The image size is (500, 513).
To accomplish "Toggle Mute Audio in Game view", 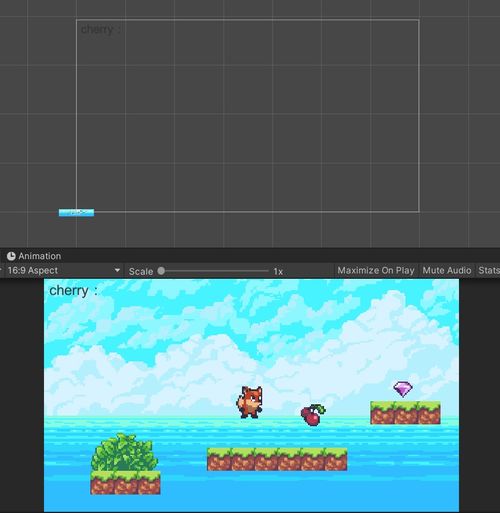I will [x=447, y=270].
